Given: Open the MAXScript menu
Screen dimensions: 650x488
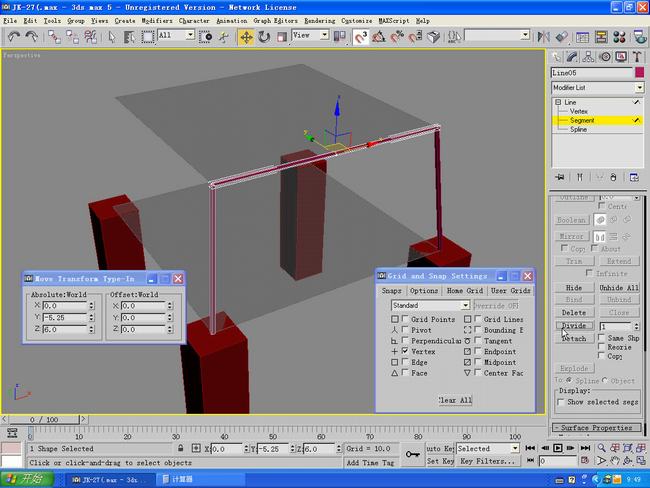Looking at the screenshot, I should (x=393, y=21).
